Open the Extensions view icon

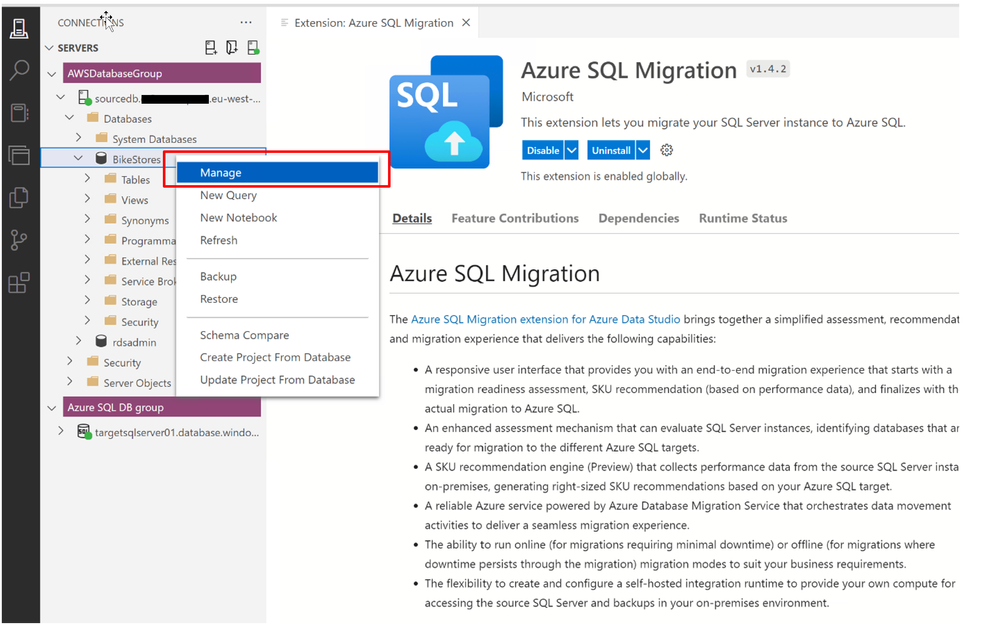click(x=20, y=282)
